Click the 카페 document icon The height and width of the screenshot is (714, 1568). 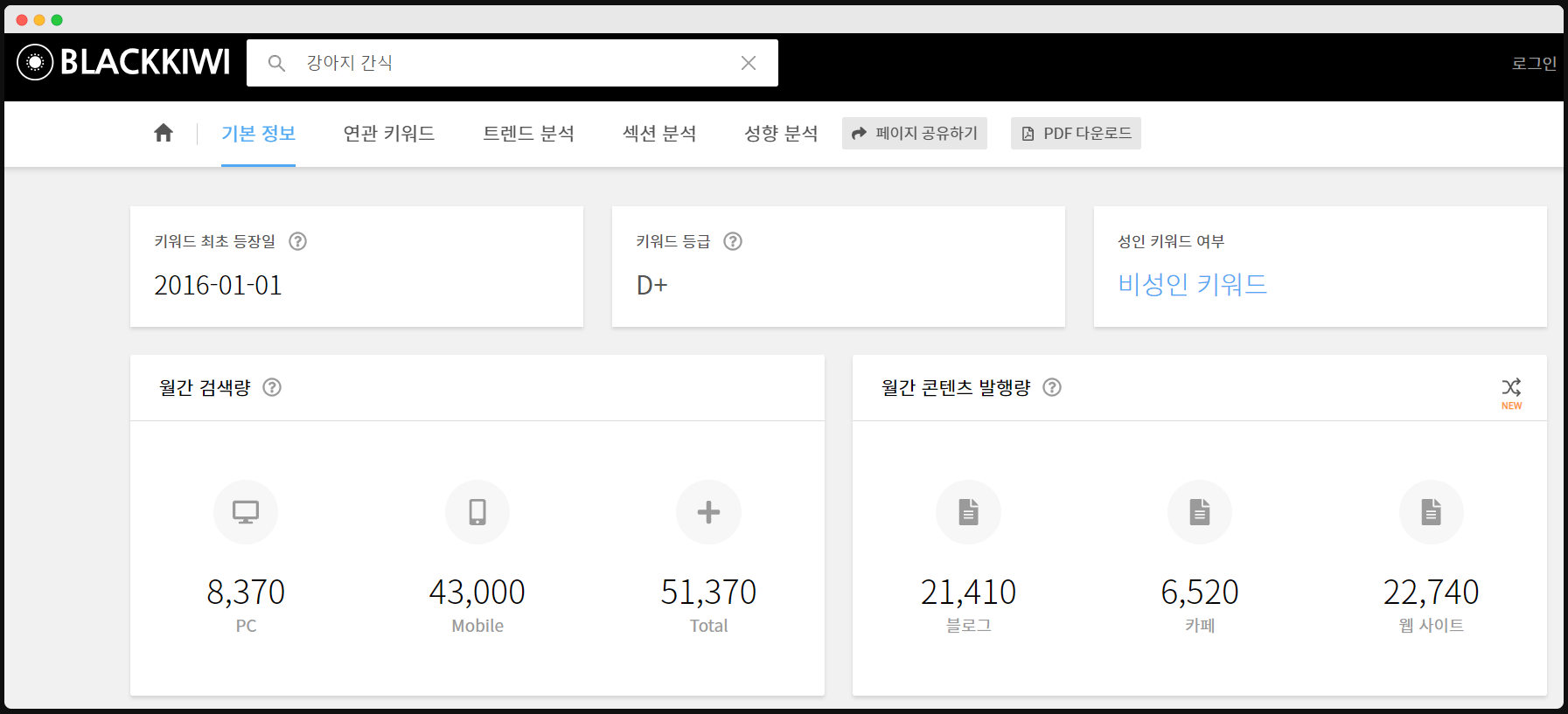click(x=1200, y=512)
